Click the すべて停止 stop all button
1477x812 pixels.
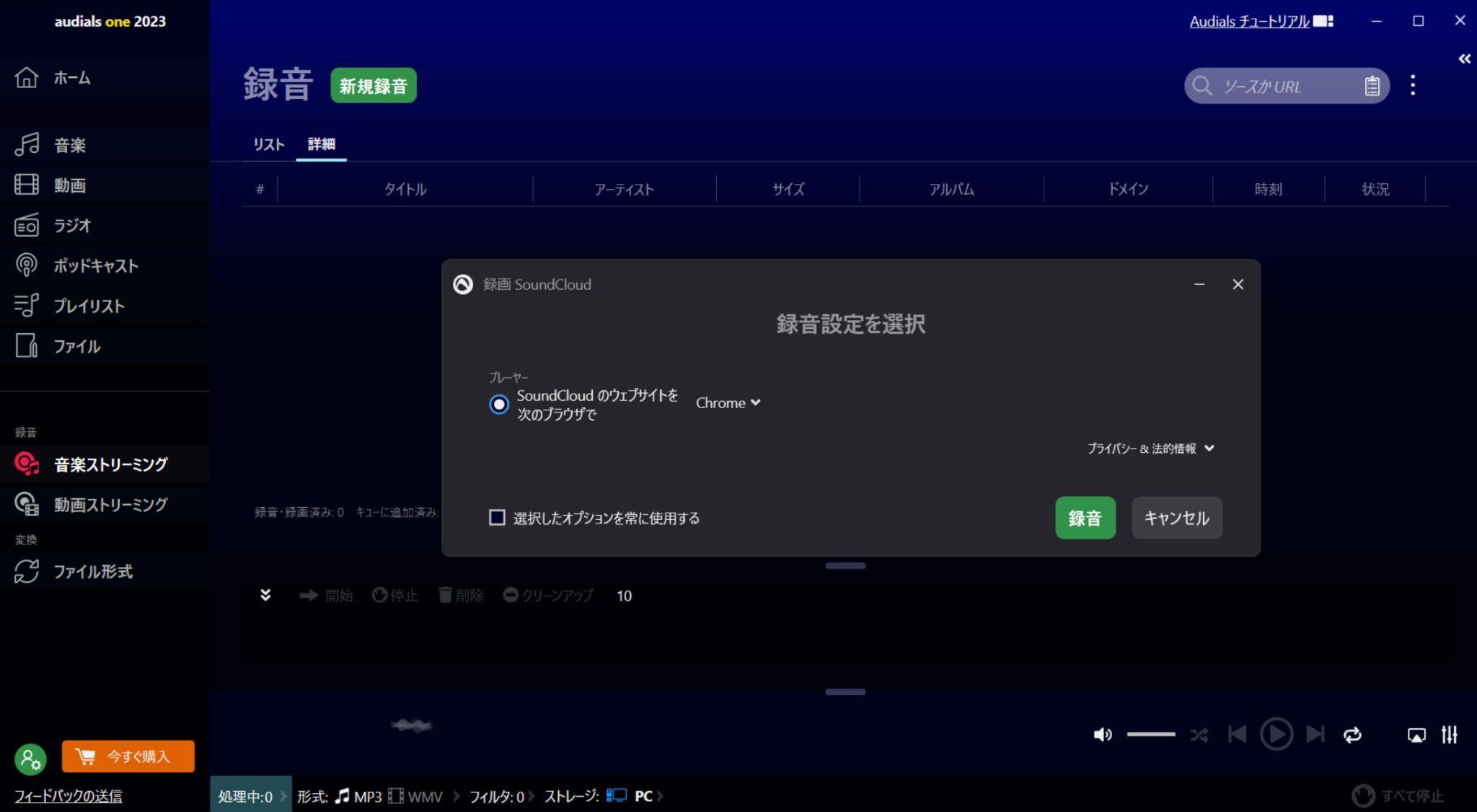(1398, 795)
